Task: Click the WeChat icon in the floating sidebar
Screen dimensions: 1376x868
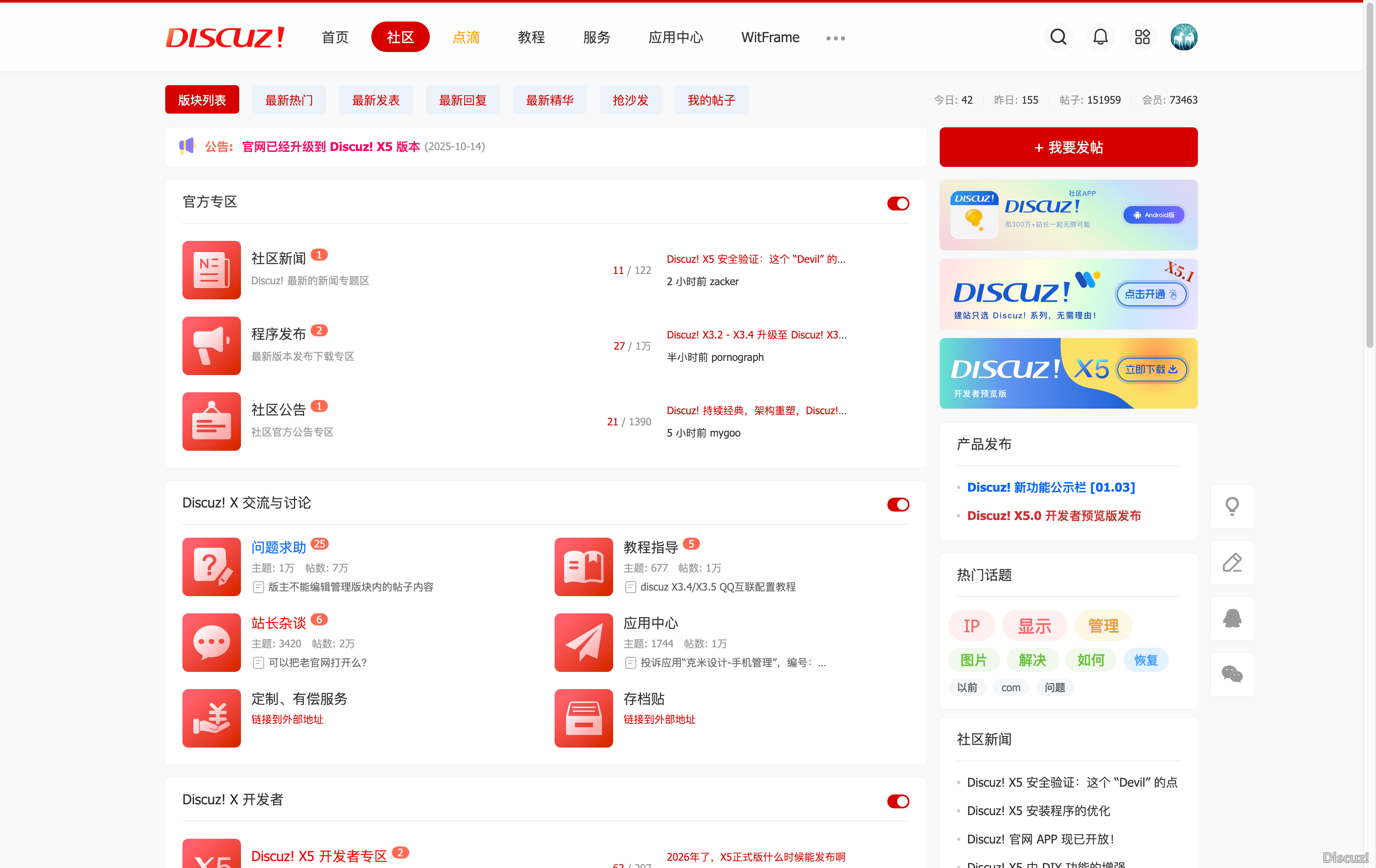Action: 1232,674
